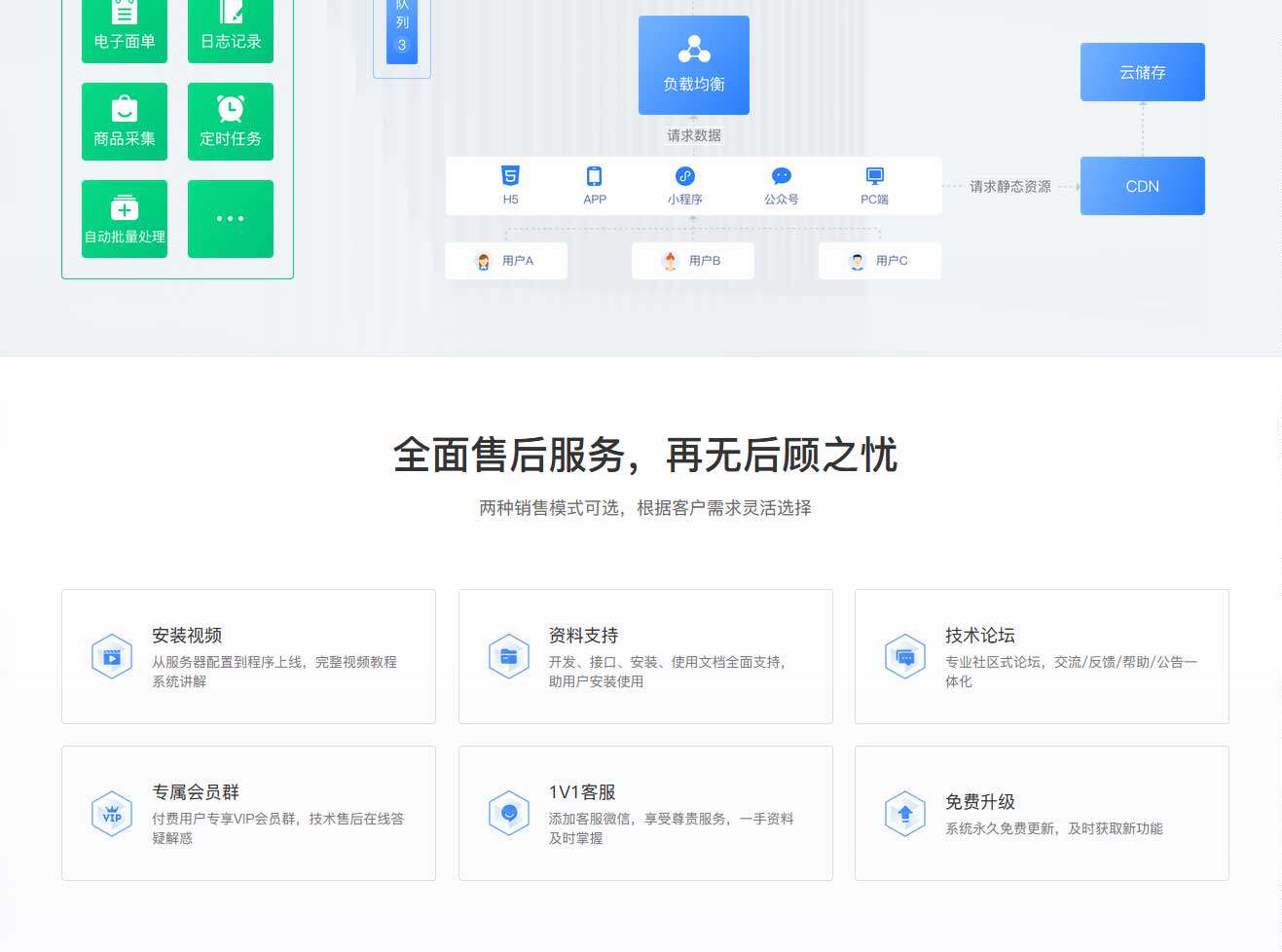This screenshot has width=1282, height=952.
Task: Open the ellipsis icon for more green tools
Action: click(x=230, y=218)
